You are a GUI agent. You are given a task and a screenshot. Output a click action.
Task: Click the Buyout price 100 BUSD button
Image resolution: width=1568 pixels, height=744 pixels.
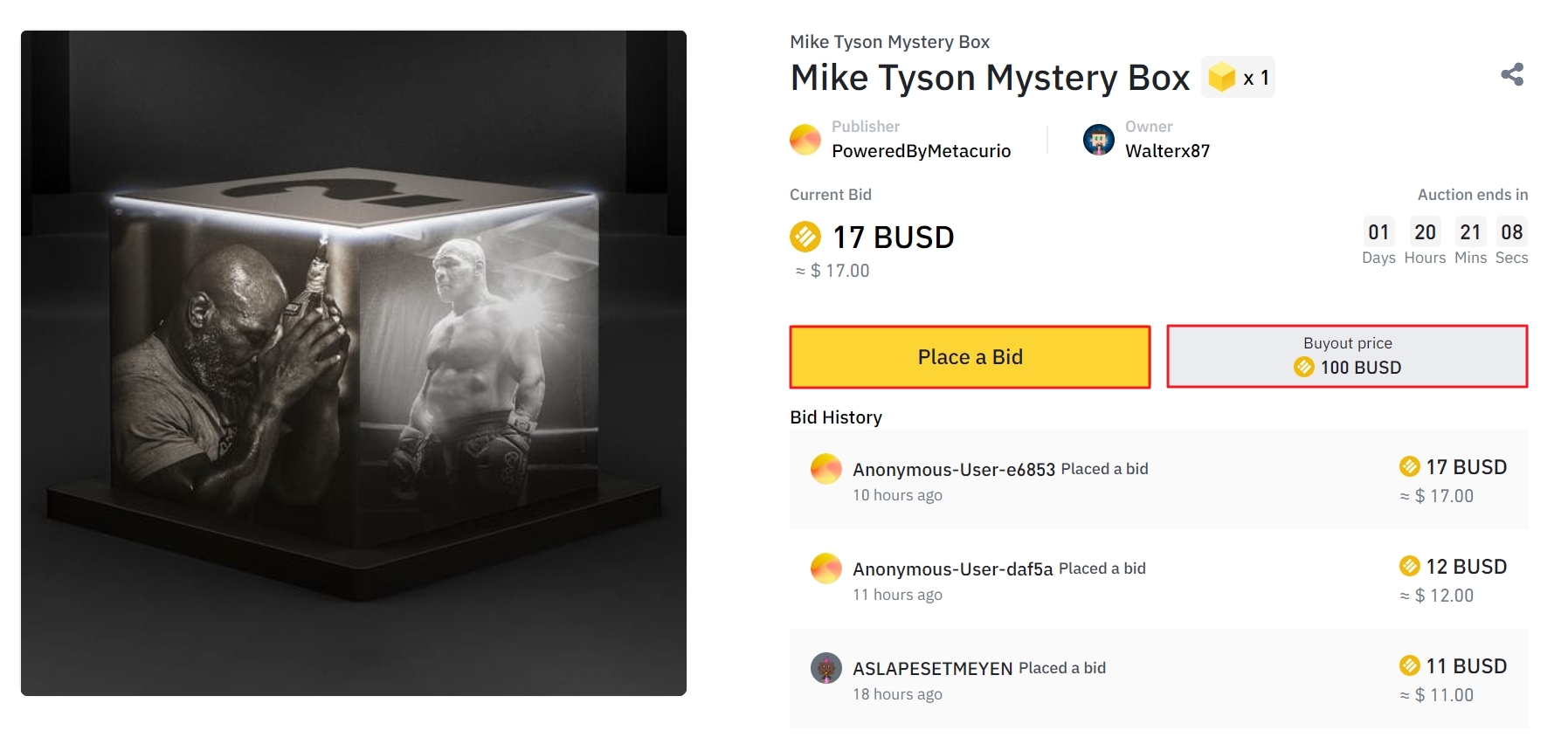(1347, 356)
